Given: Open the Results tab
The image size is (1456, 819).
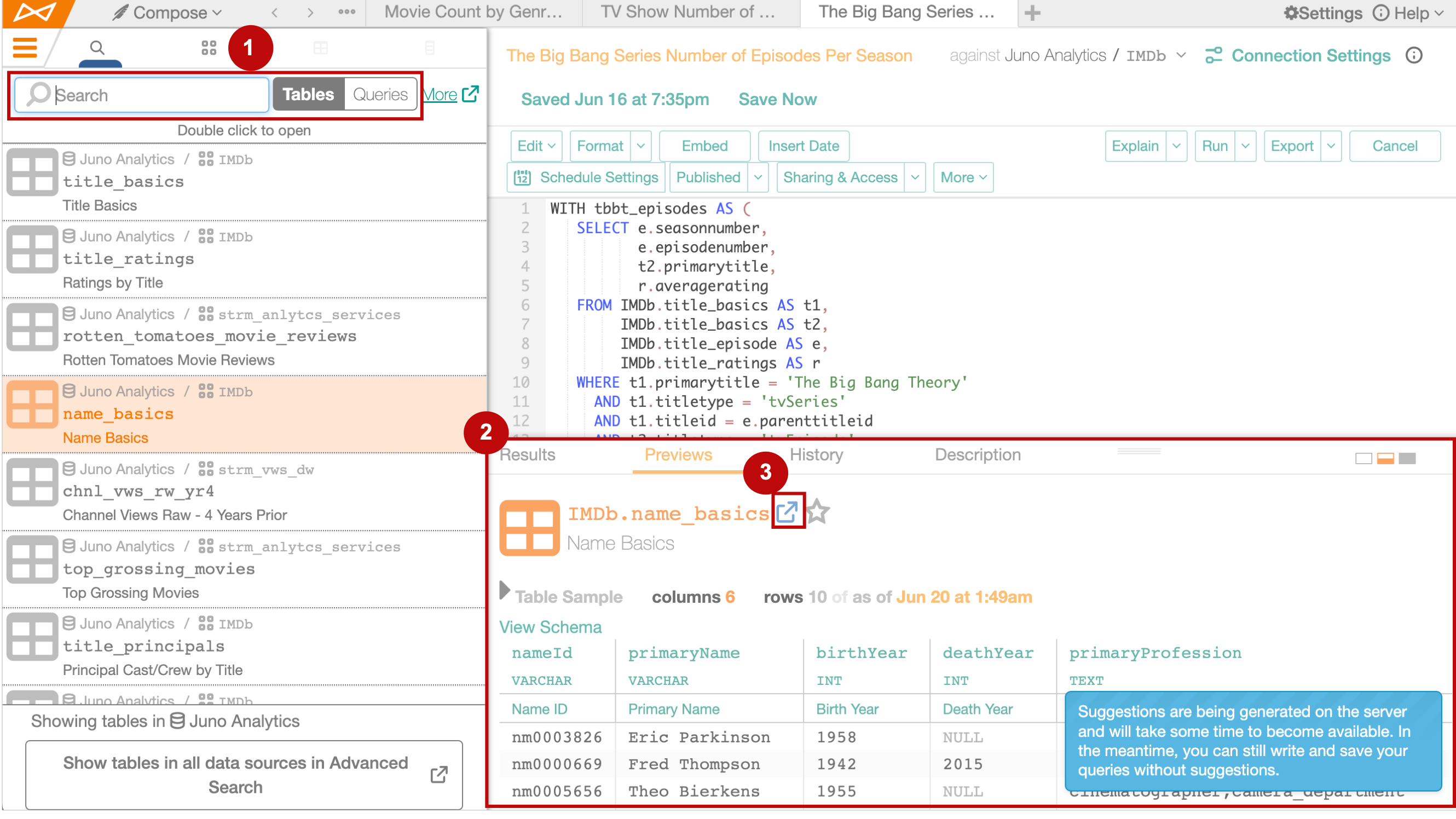Looking at the screenshot, I should point(527,455).
